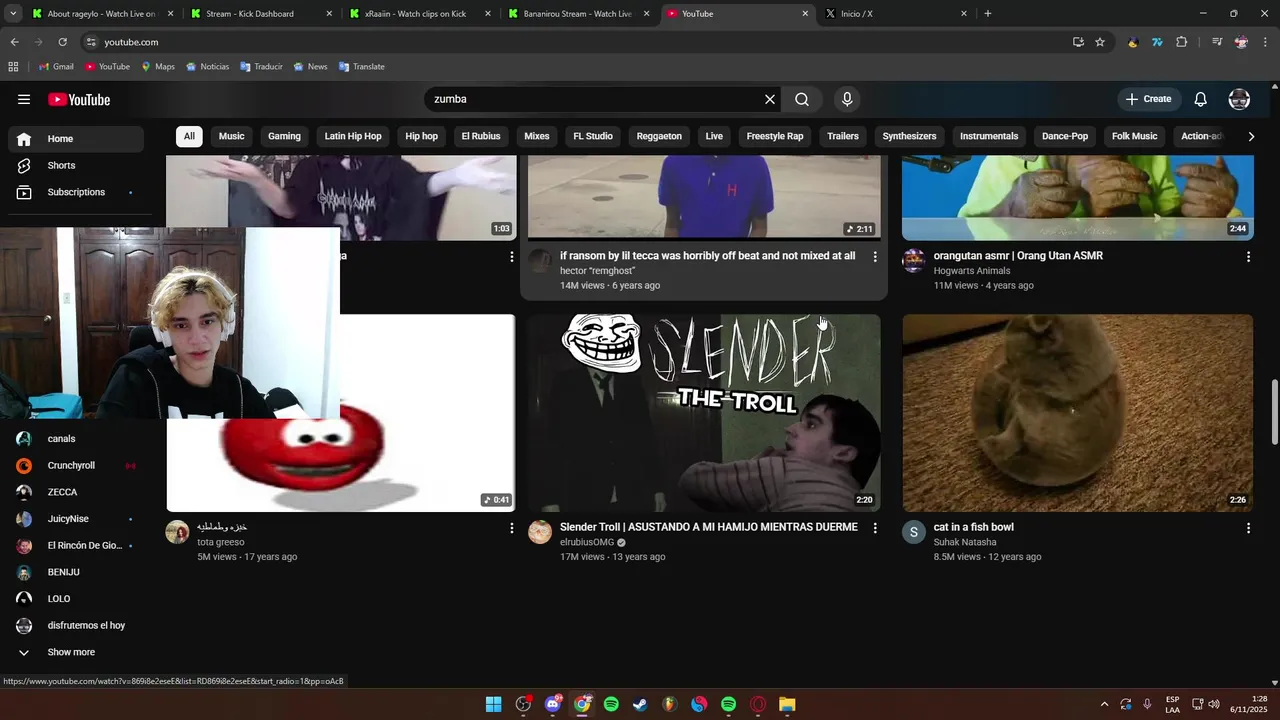Open Crunchyroll subscription in sidebar

[75, 466]
